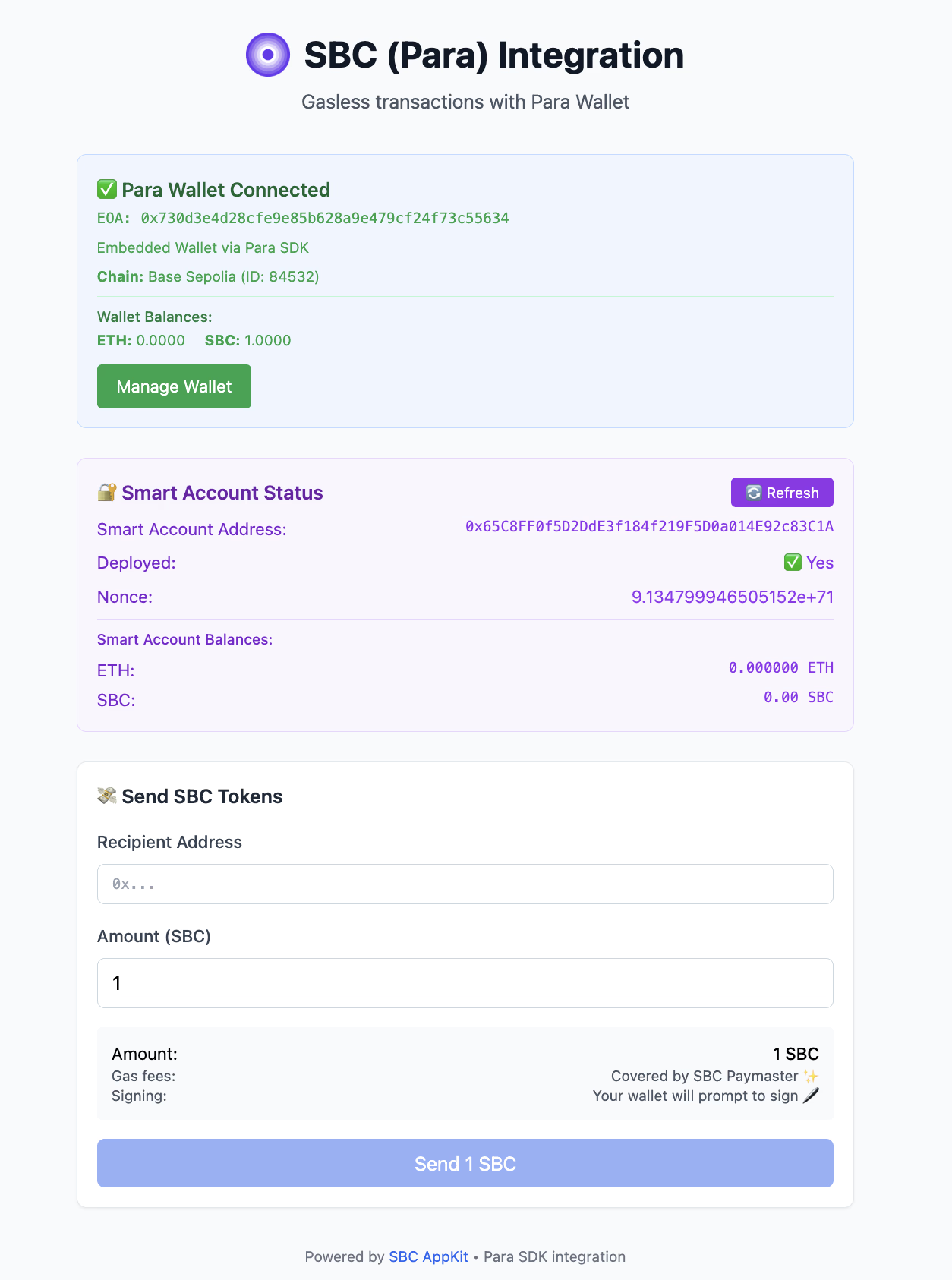Click the refresh arrows icon in Refresh button

point(753,493)
